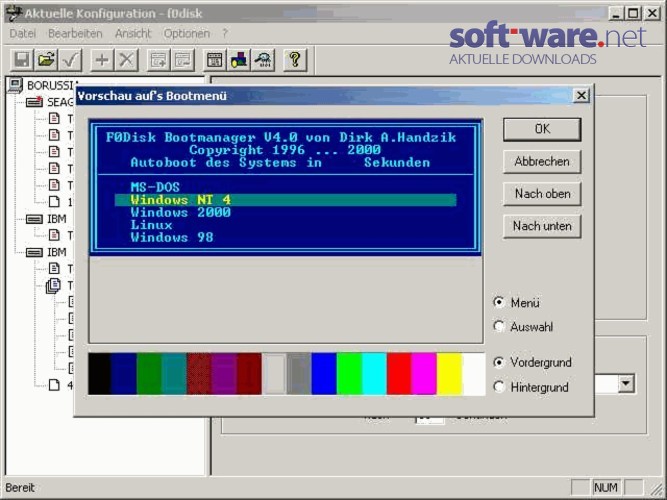Pick the navy blue color swatch

coord(124,374)
